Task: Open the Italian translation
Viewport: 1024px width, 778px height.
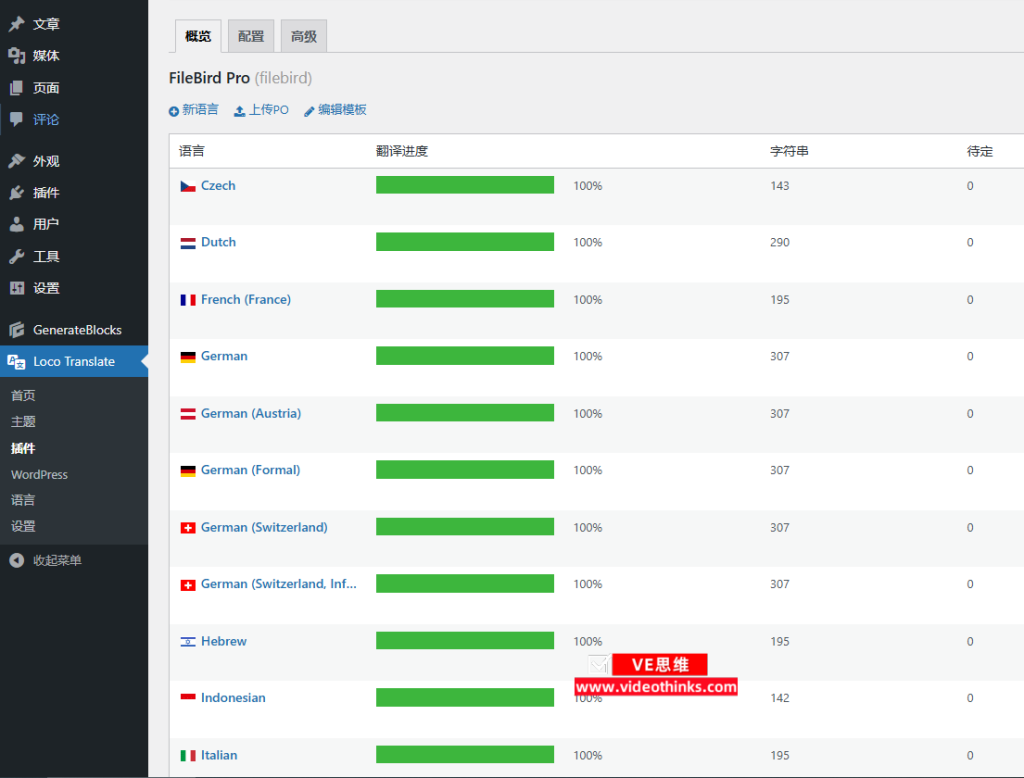Action: [219, 755]
